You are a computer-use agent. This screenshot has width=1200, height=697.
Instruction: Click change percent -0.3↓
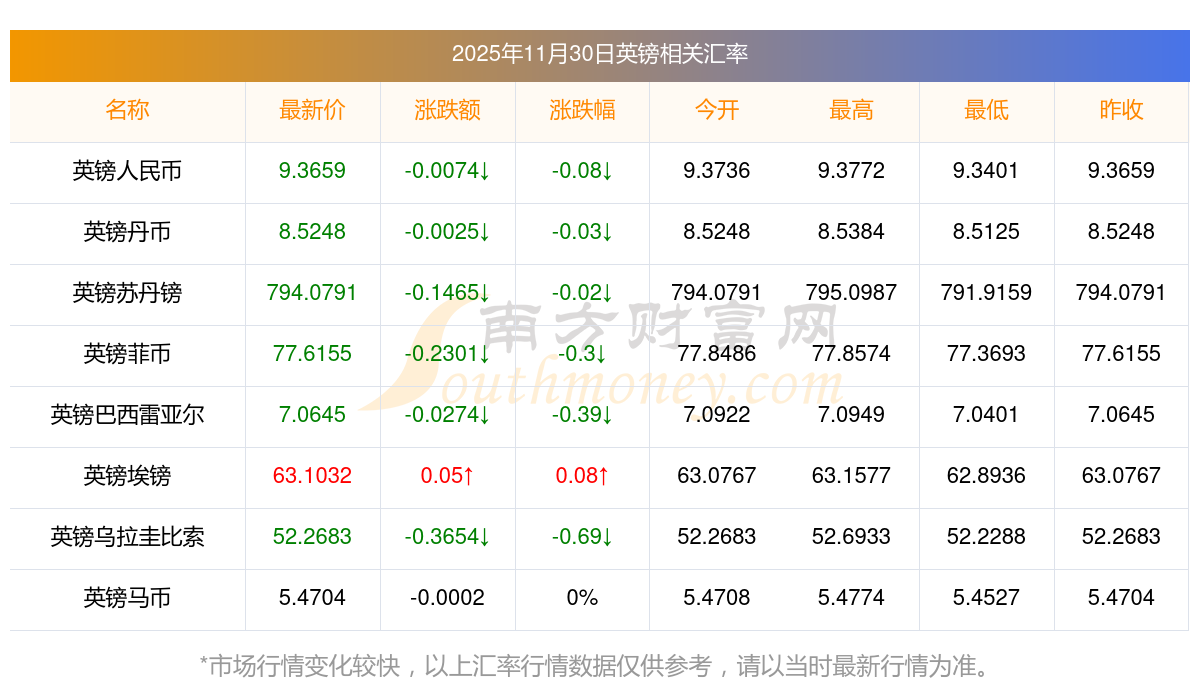(x=582, y=354)
